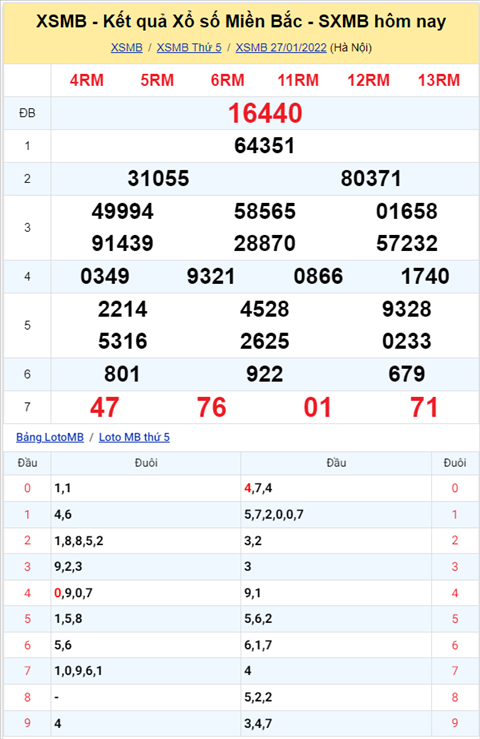Open the XSMB Thứ 5 link
The image size is (480, 739).
click(189, 48)
